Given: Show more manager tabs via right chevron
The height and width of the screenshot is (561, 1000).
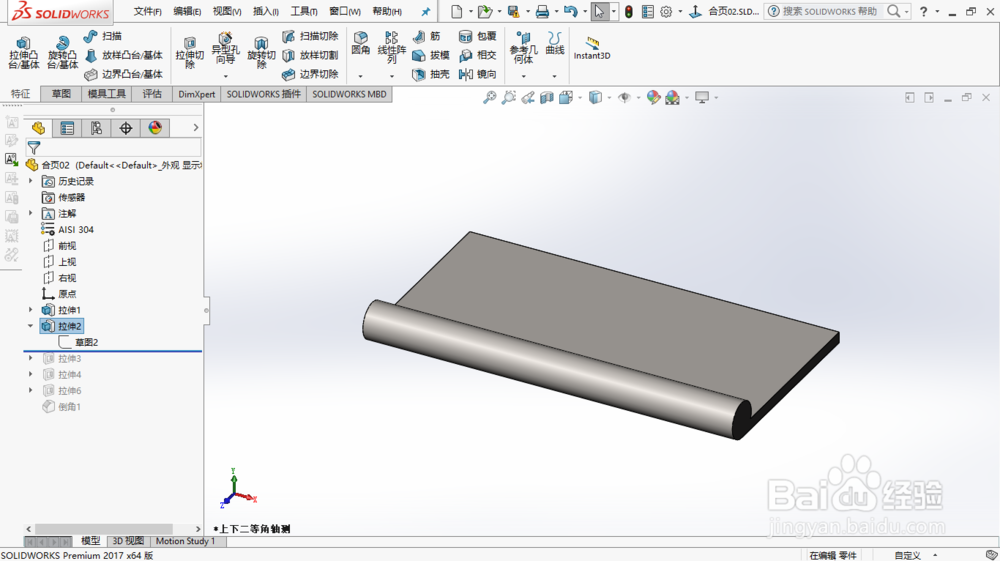Looking at the screenshot, I should pyautogui.click(x=196, y=128).
